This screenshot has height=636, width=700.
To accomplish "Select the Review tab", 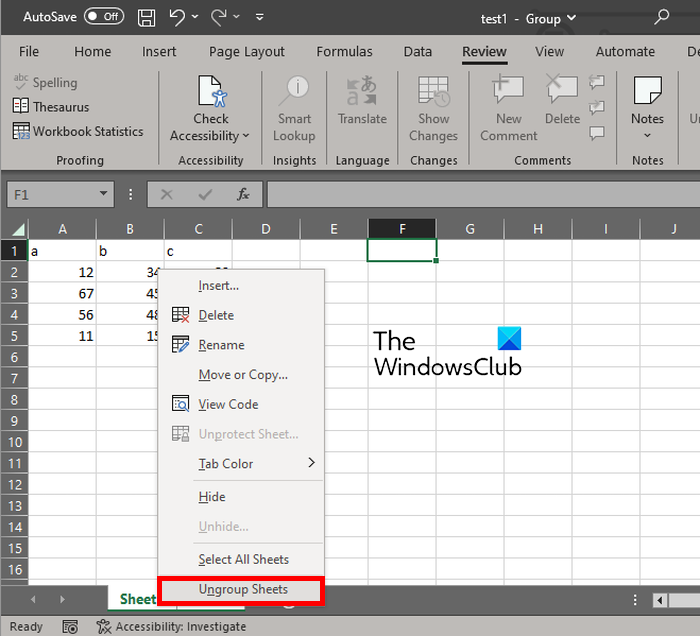I will click(x=484, y=52).
